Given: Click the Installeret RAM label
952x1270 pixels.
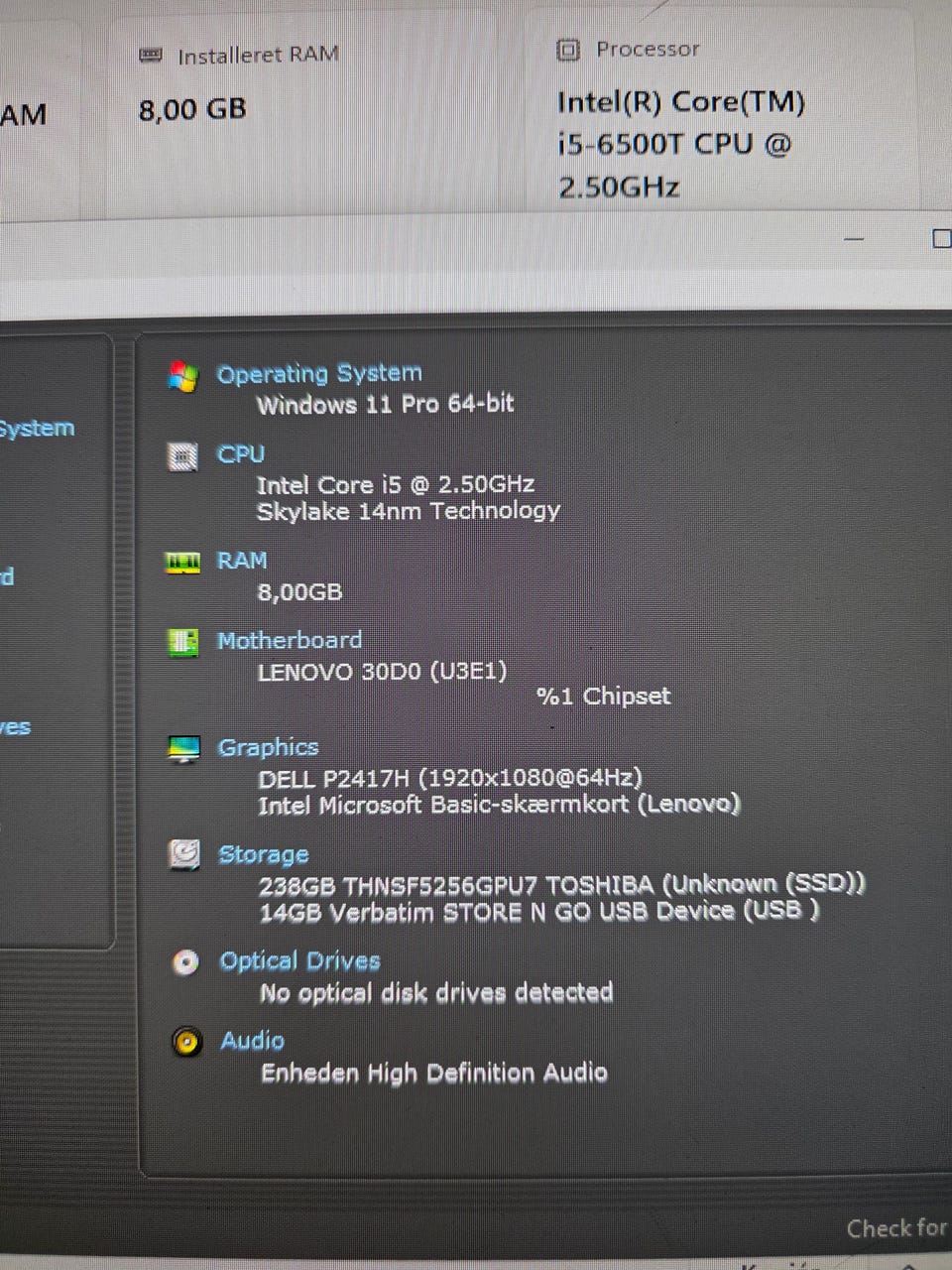Looking at the screenshot, I should 258,55.
